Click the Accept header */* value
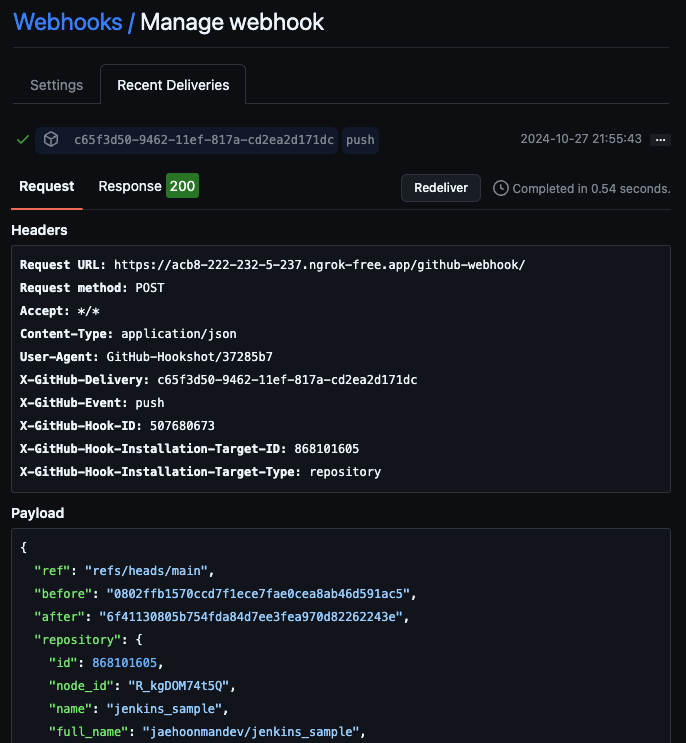The height and width of the screenshot is (743, 686). pyautogui.click(x=89, y=311)
